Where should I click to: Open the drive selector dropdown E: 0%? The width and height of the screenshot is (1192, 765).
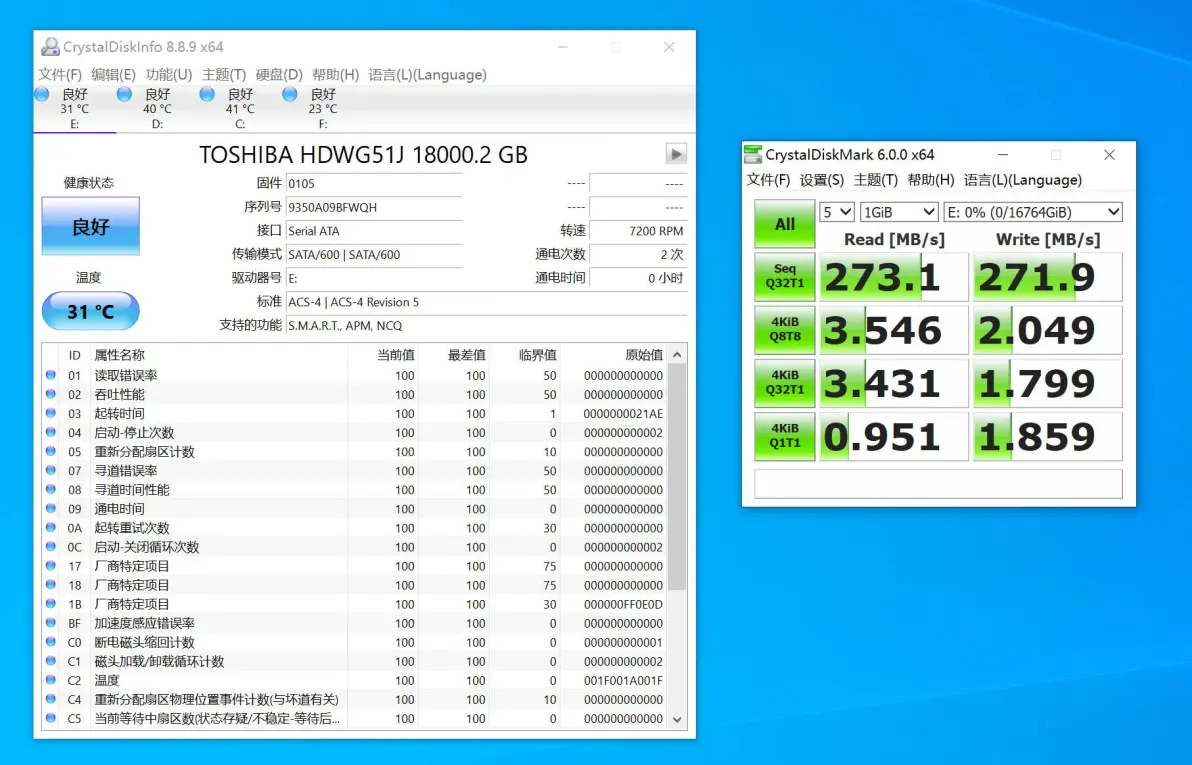coord(1032,212)
